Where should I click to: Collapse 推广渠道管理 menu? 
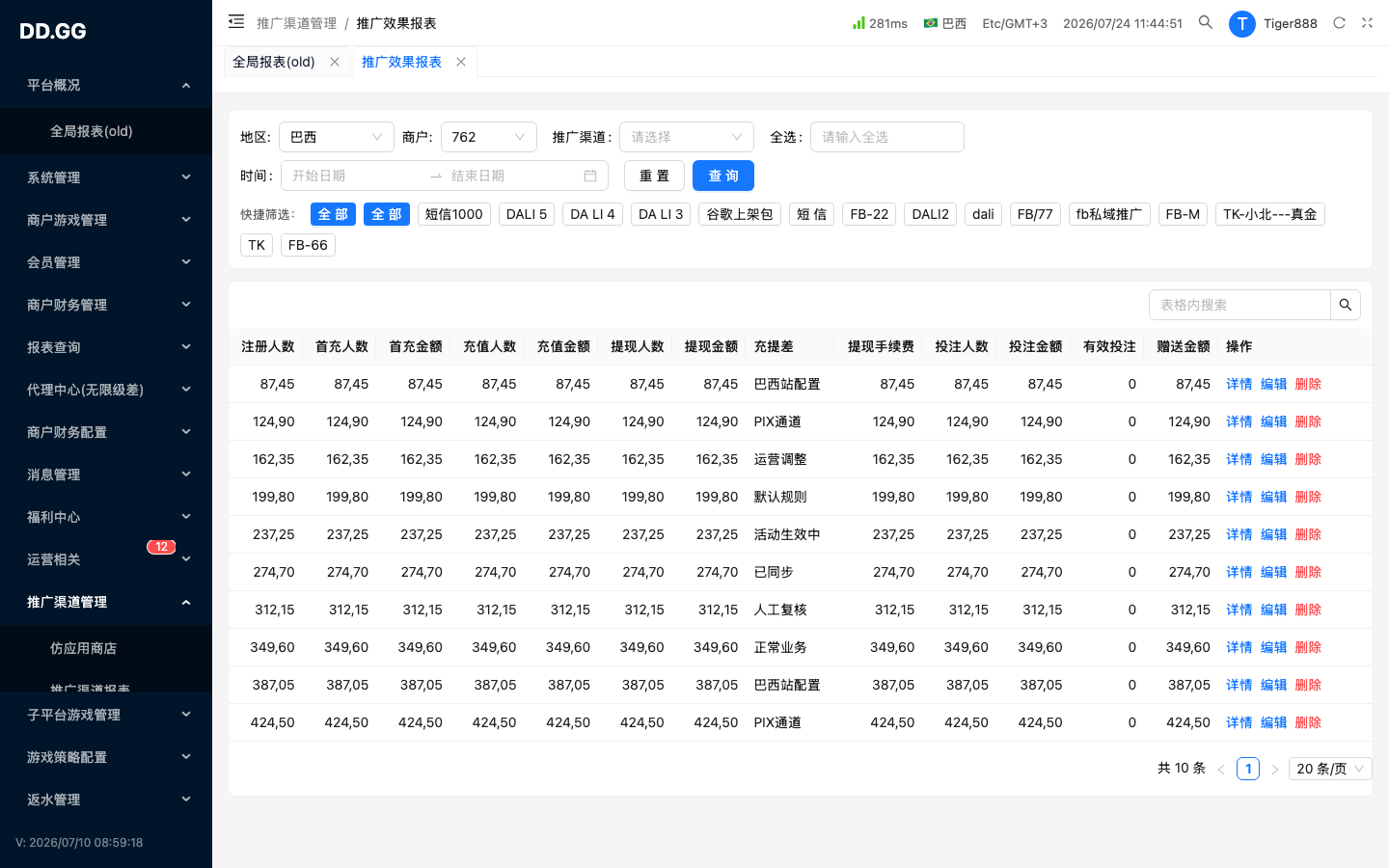click(x=106, y=602)
